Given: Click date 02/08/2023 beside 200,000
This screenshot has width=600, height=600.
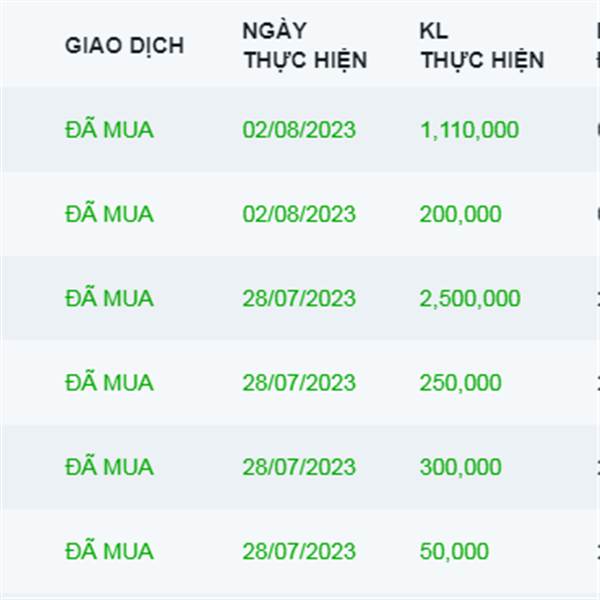Looking at the screenshot, I should point(299,214).
